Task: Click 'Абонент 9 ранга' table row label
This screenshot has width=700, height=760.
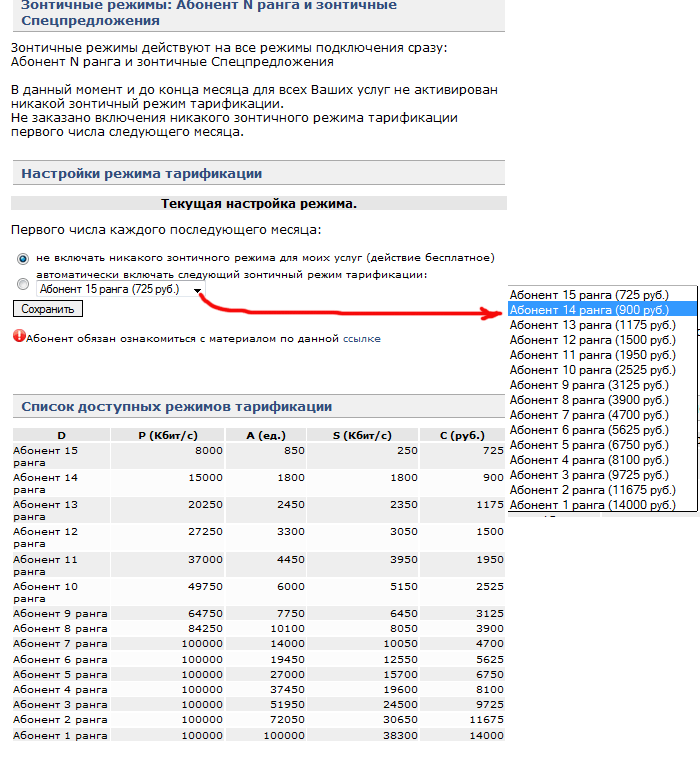Action: click(62, 614)
